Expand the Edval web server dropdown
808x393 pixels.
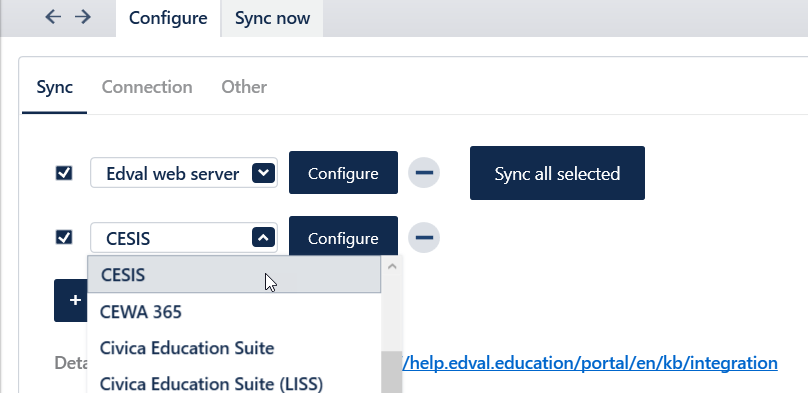point(263,173)
